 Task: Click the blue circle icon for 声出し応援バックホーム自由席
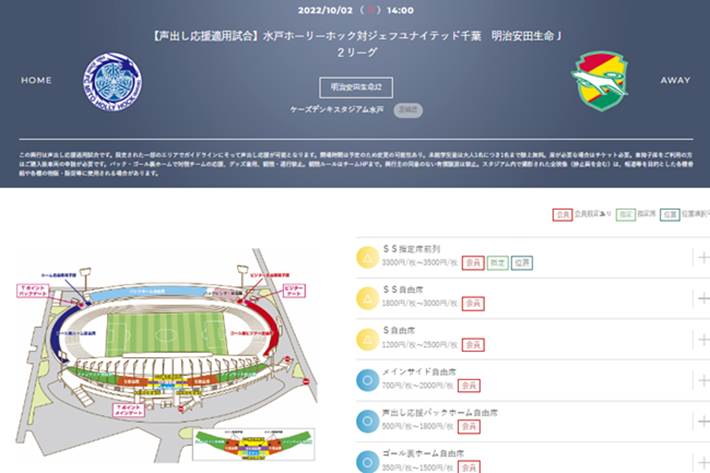367,421
